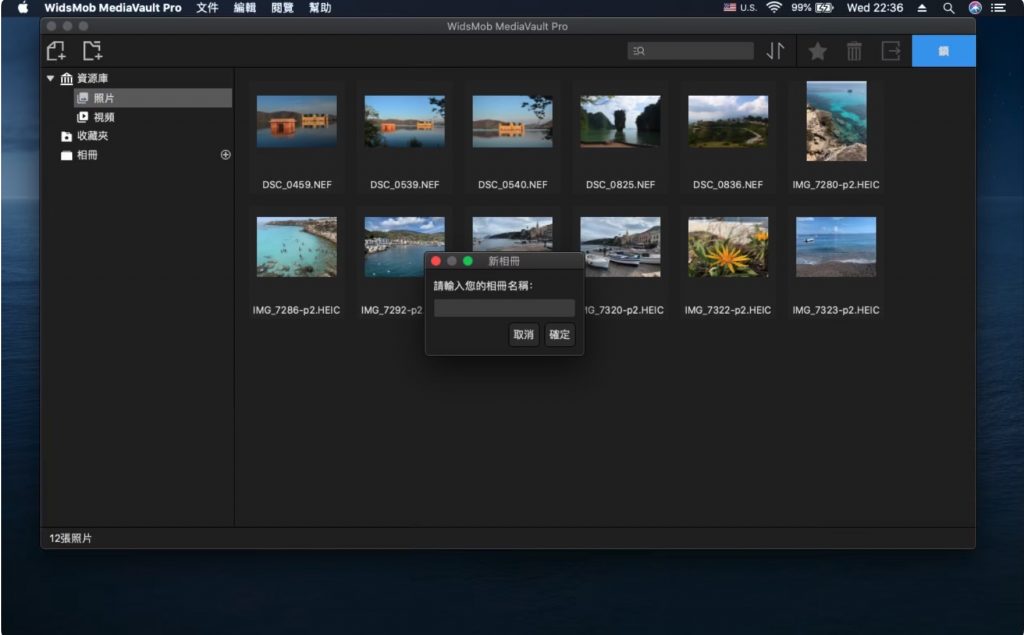Expand the Wi-Fi menu in the macOS menu bar
Screen dimensions: 1024x635
[773, 8]
